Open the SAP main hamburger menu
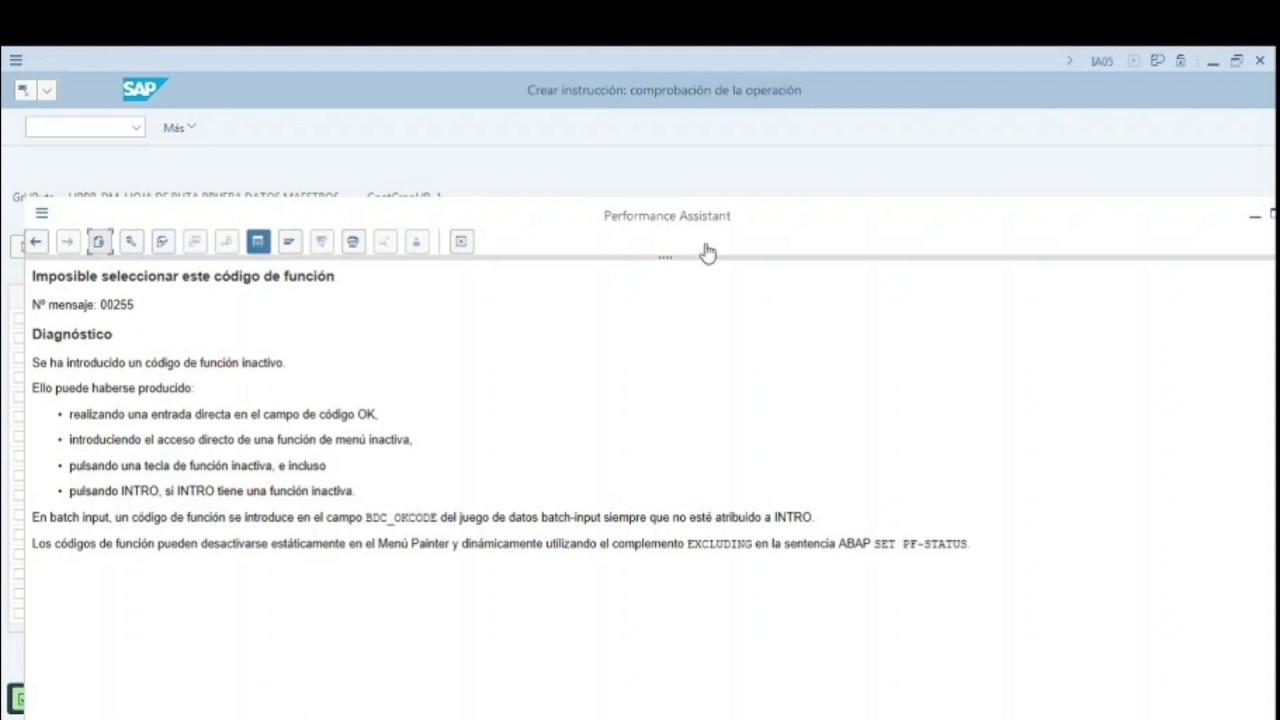 [16, 61]
